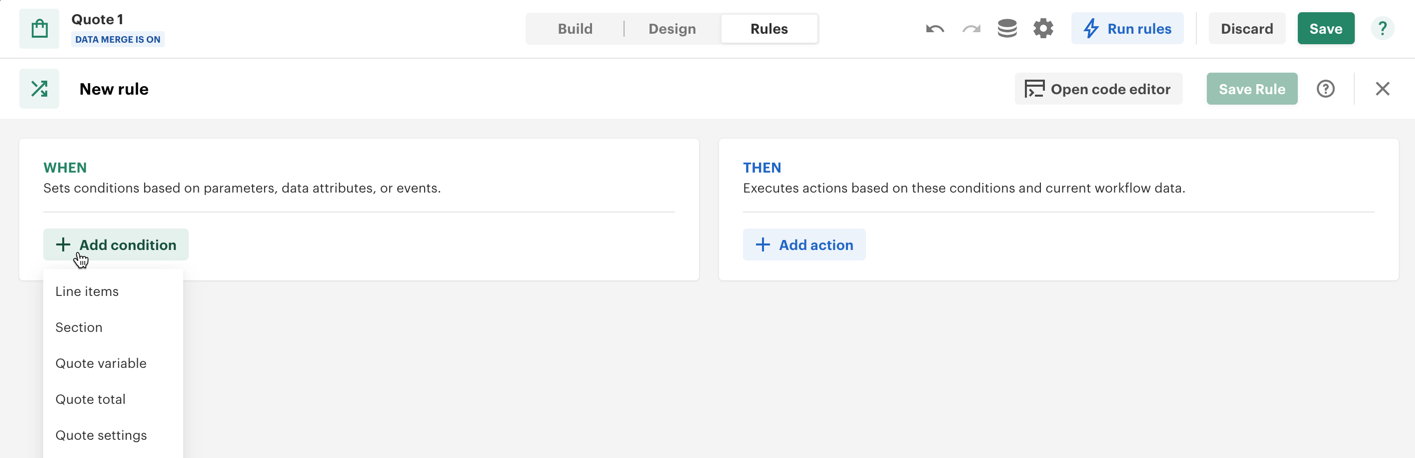Expand the Add condition dropdown
This screenshot has width=1415, height=458.
116,245
